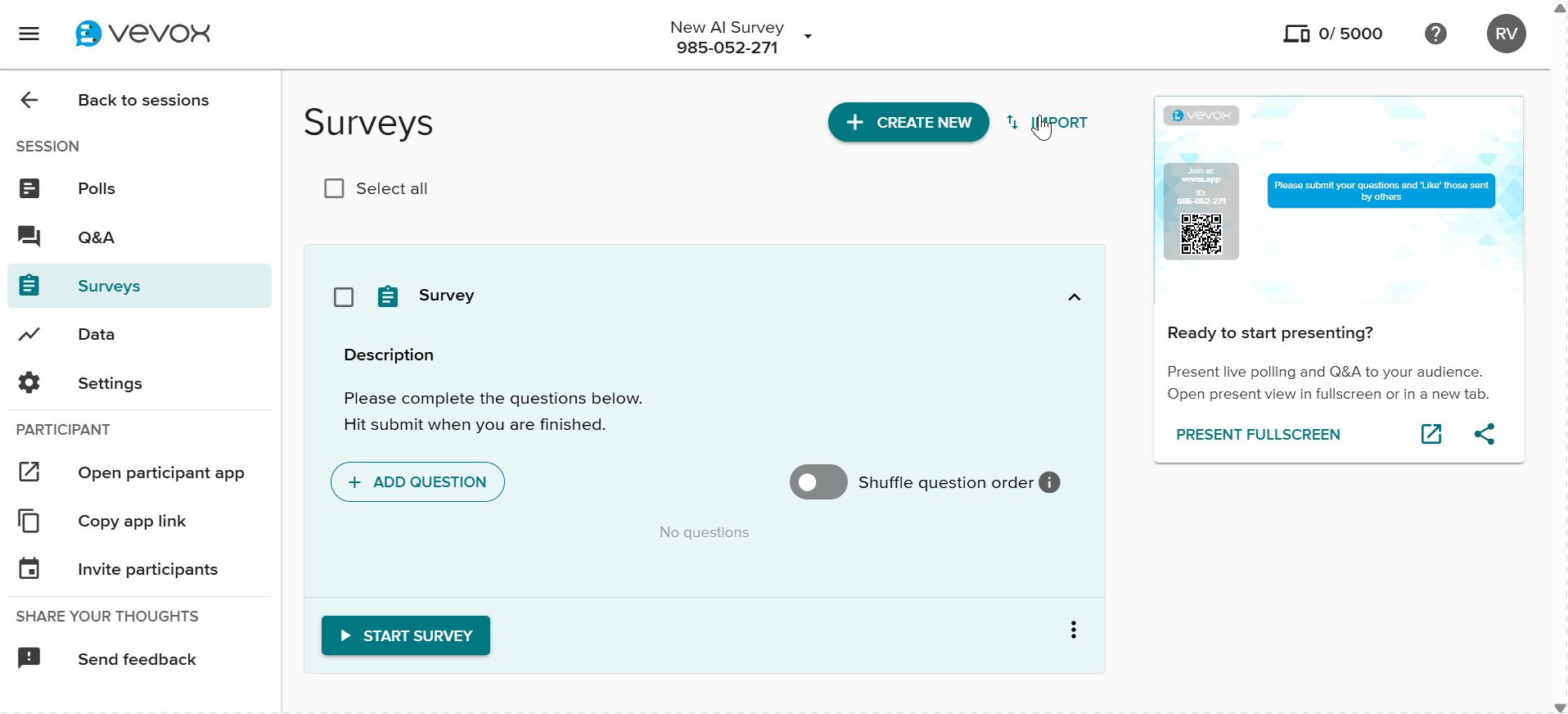This screenshot has height=714, width=1568.
Task: Click the Survey clipboard icon in card
Action: (x=388, y=296)
